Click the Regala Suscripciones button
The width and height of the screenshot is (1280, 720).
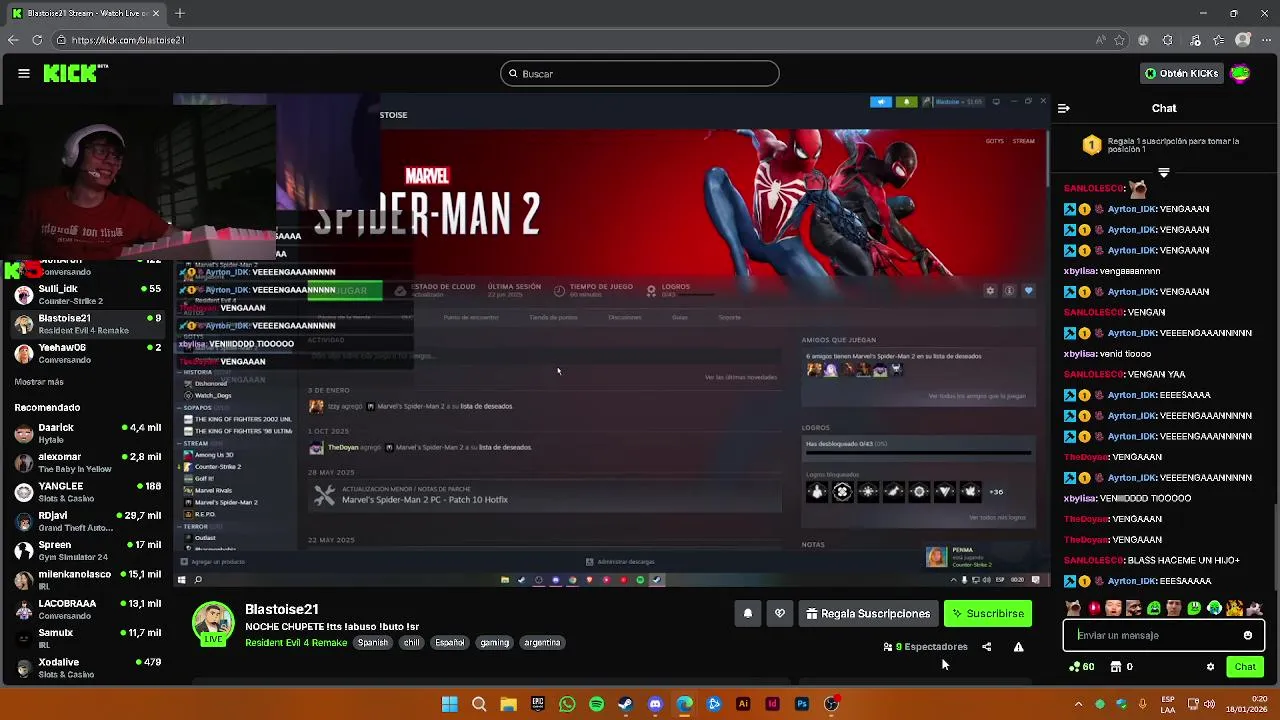868,613
